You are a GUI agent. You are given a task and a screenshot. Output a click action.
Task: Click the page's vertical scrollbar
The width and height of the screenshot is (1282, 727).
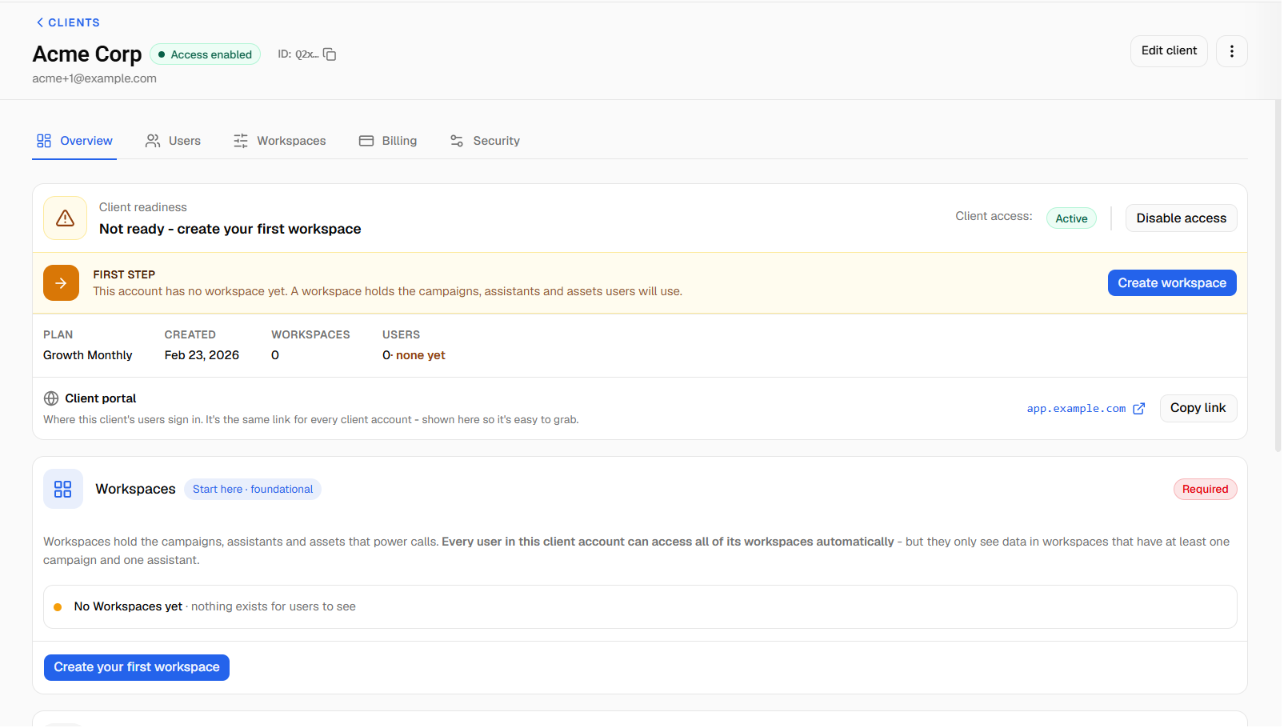[1276, 275]
